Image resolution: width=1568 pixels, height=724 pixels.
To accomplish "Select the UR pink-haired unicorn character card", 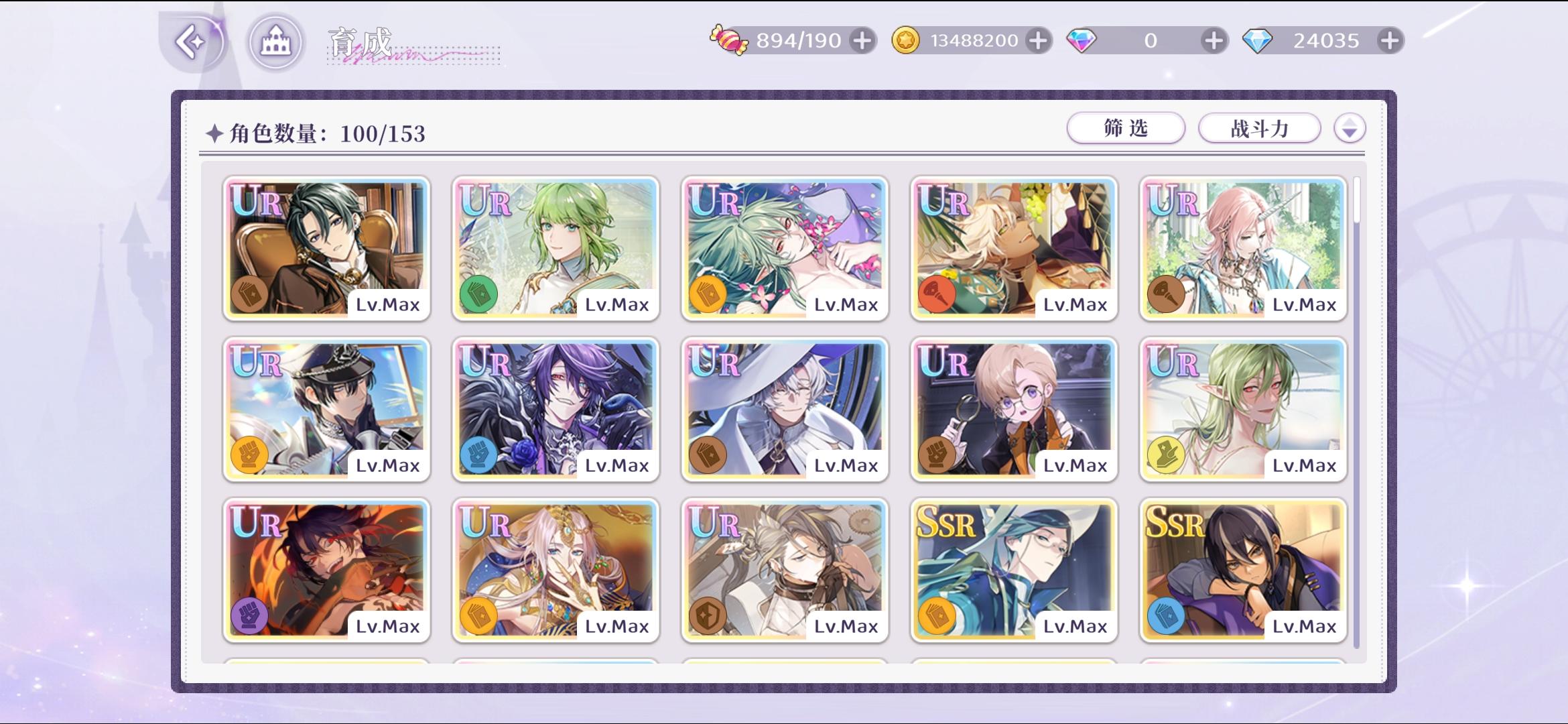I will [x=1243, y=248].
